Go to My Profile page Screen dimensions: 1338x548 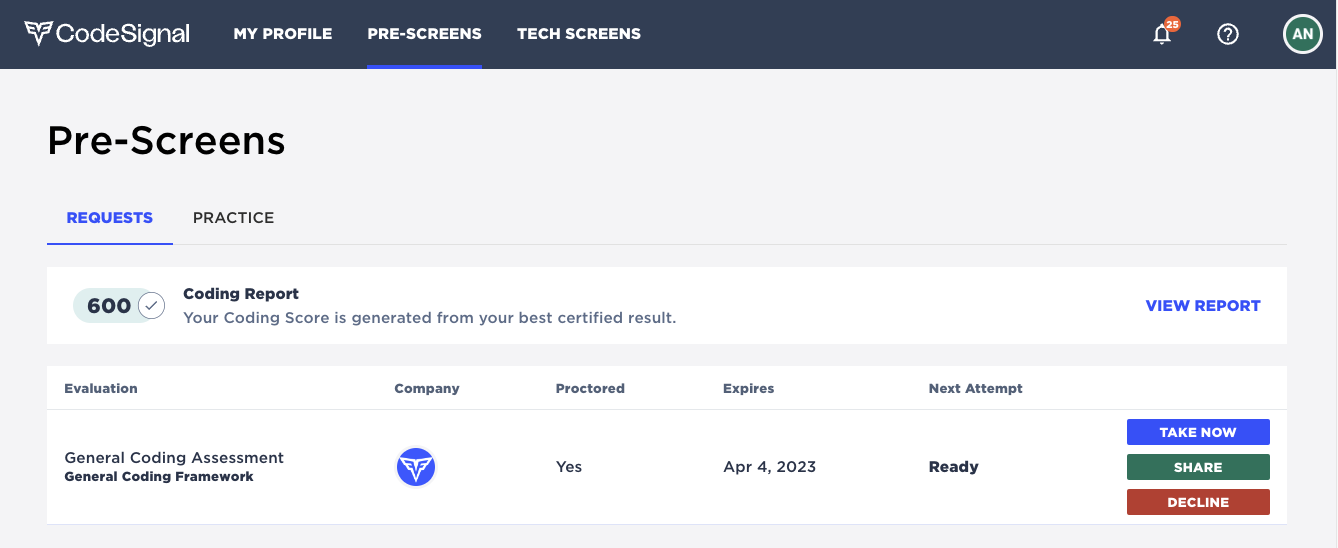pyautogui.click(x=282, y=34)
